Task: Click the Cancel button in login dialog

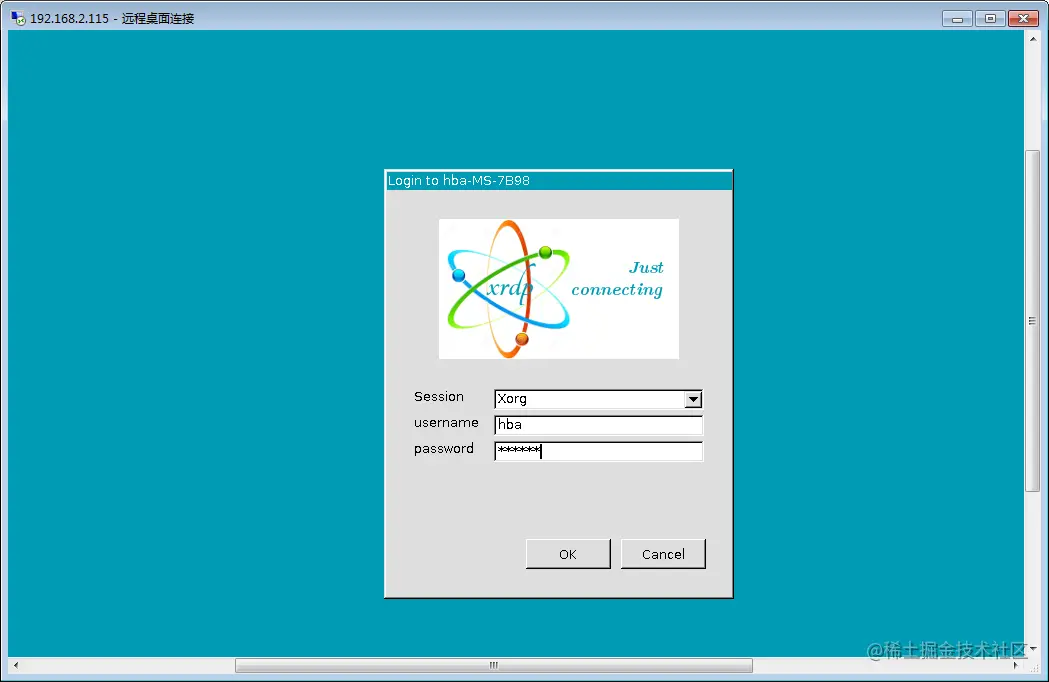Action: [x=663, y=554]
